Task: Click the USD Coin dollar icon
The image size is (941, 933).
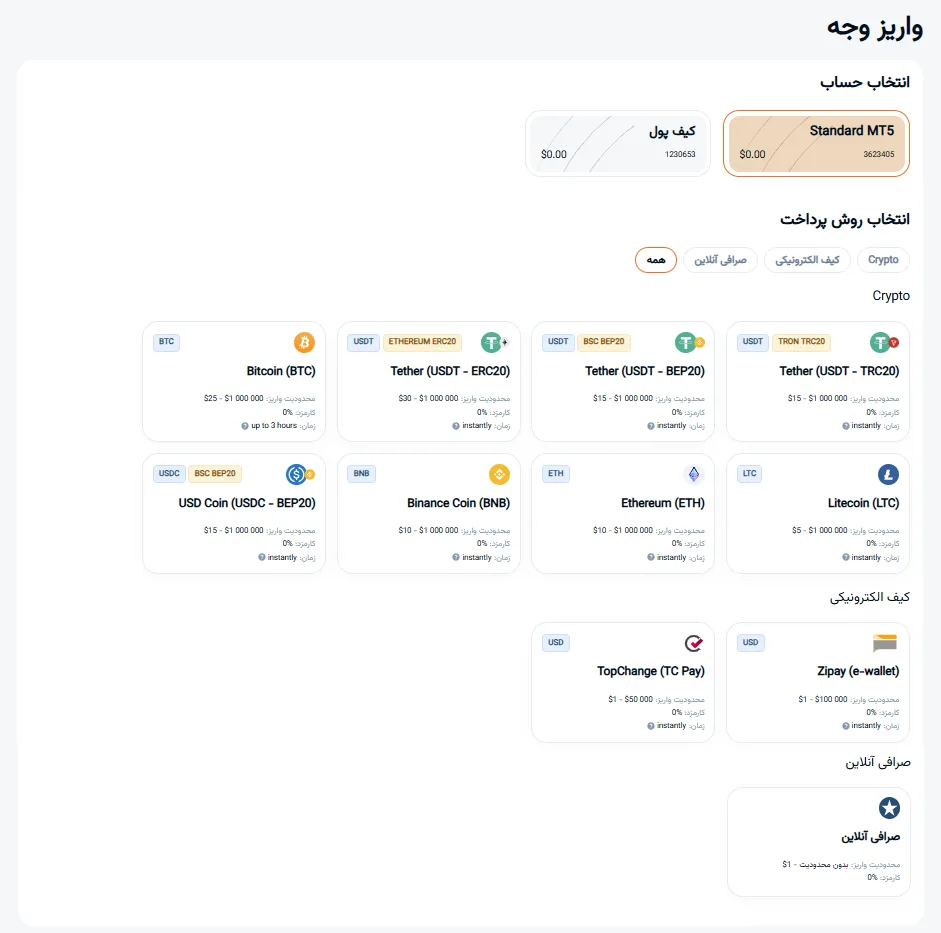Action: coord(297,474)
